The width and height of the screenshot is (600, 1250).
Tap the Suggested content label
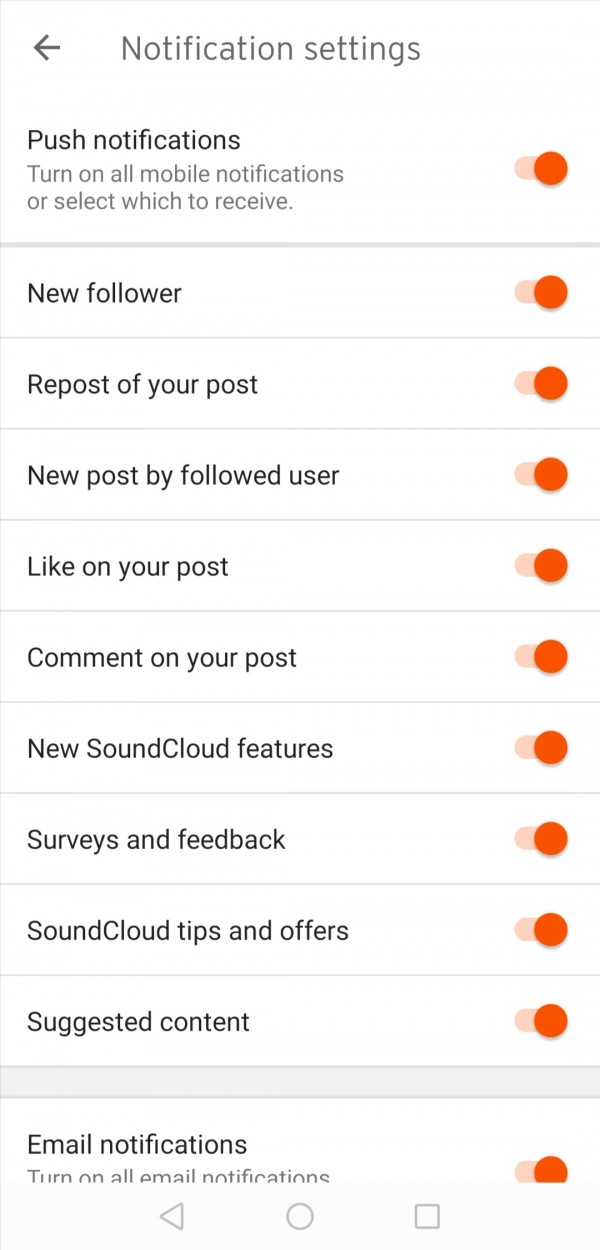(x=138, y=1022)
